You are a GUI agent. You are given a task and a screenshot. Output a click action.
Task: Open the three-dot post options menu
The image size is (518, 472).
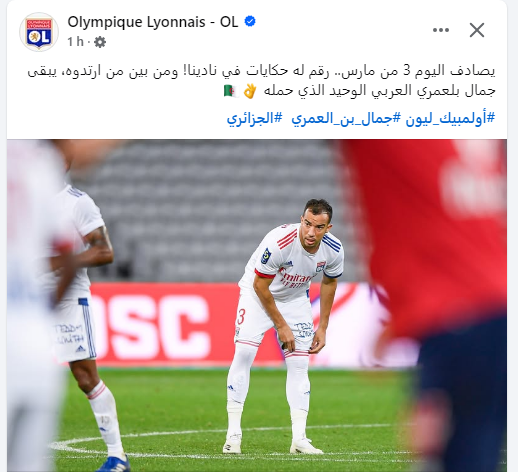pos(441,30)
